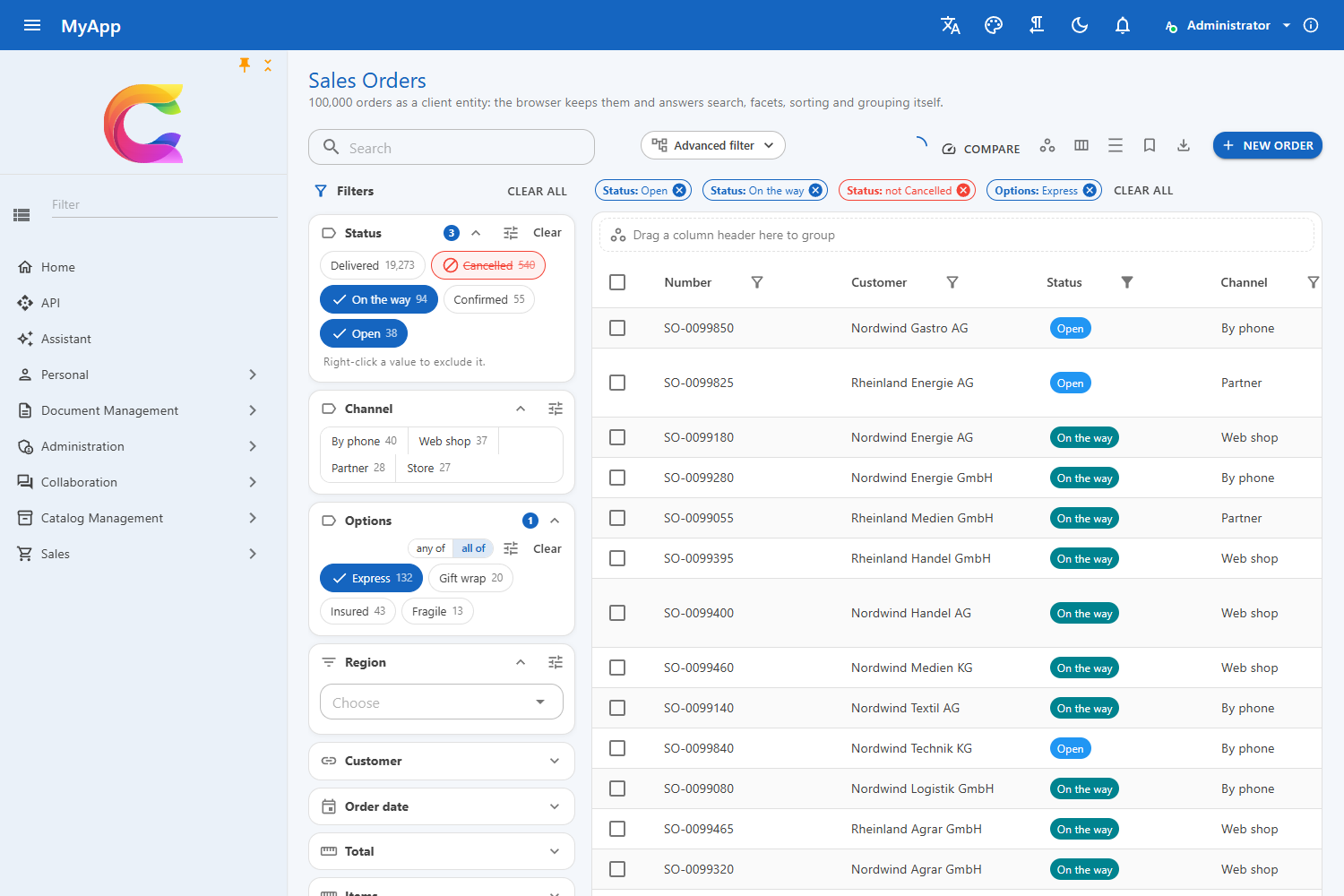This screenshot has width=1344, height=896.
Task: Open the Number column filter icon
Action: click(757, 282)
